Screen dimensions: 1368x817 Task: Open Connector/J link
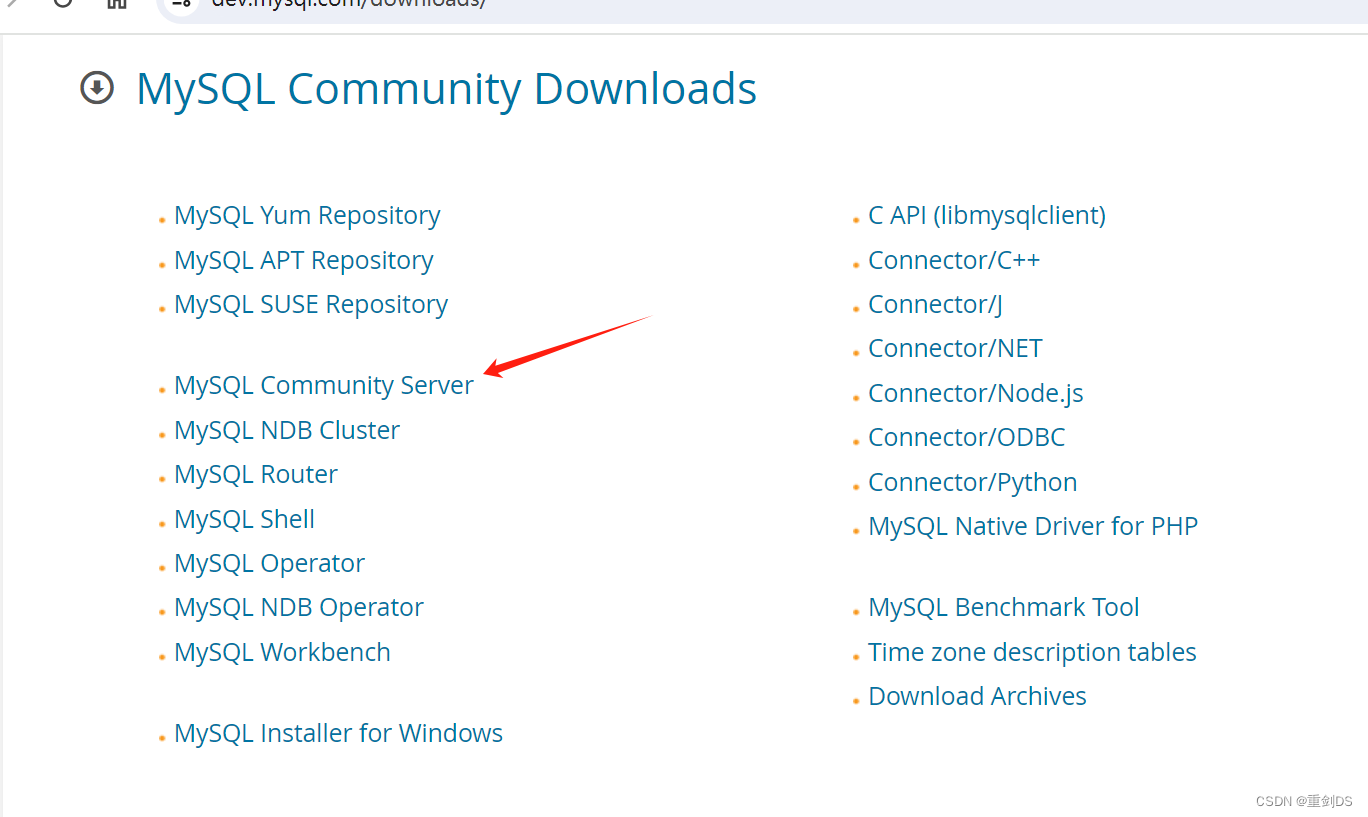[x=935, y=304]
